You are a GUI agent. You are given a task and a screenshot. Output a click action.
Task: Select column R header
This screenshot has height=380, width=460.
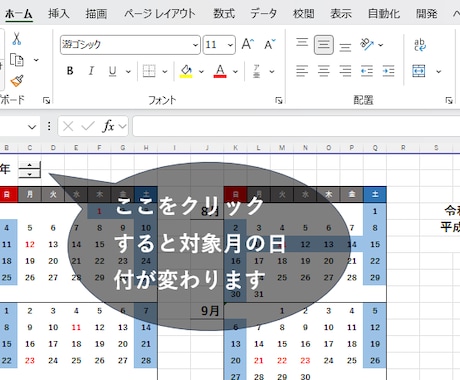(403, 148)
